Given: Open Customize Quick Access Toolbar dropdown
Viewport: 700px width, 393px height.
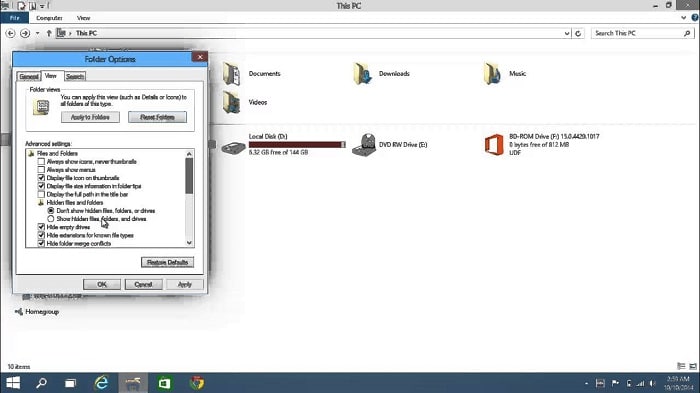Looking at the screenshot, I should [42, 5].
